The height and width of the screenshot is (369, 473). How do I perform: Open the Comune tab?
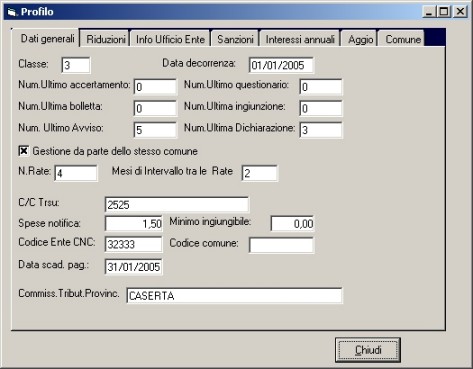[x=402, y=39]
